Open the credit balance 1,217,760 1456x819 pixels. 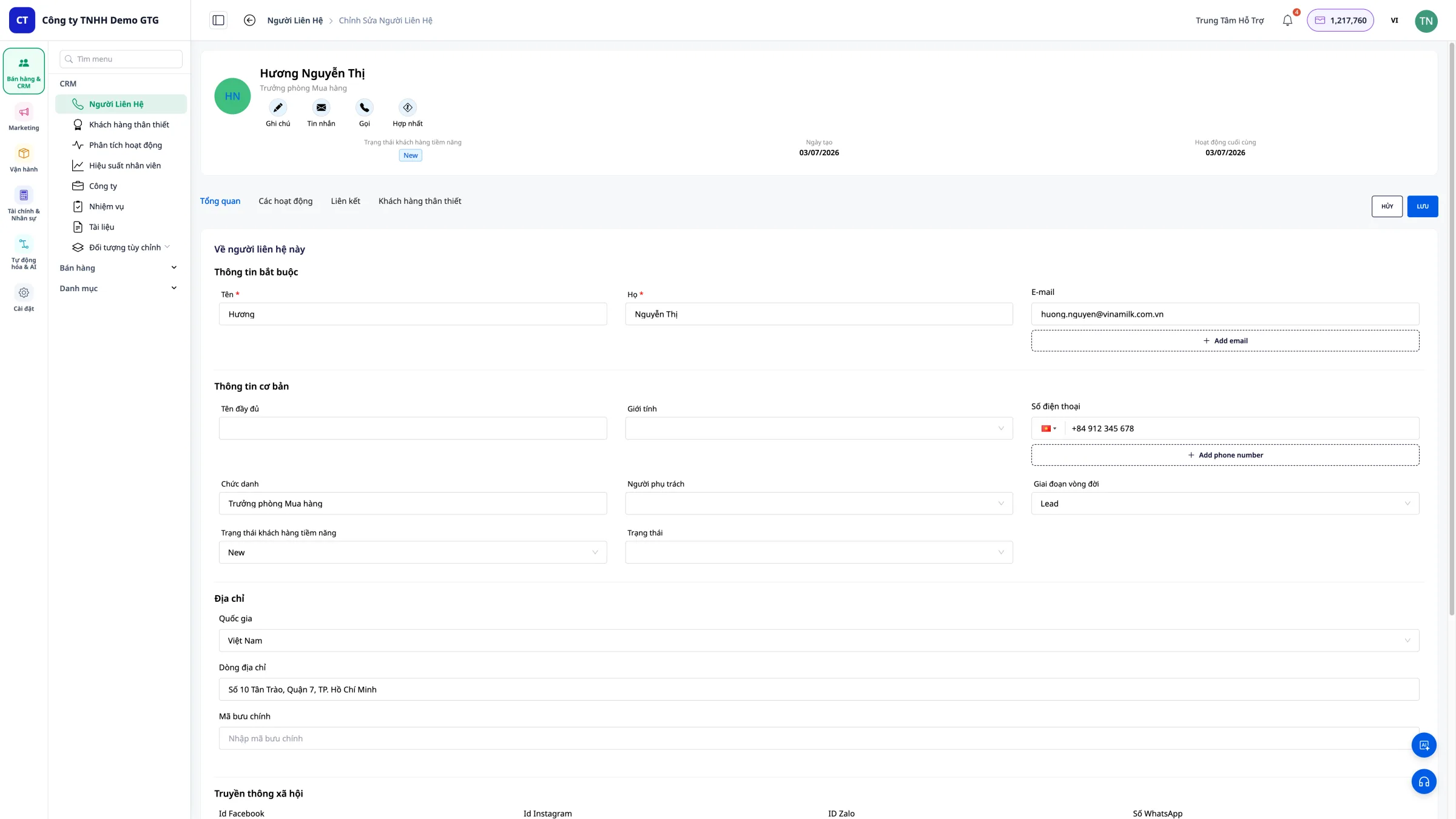tap(1340, 20)
